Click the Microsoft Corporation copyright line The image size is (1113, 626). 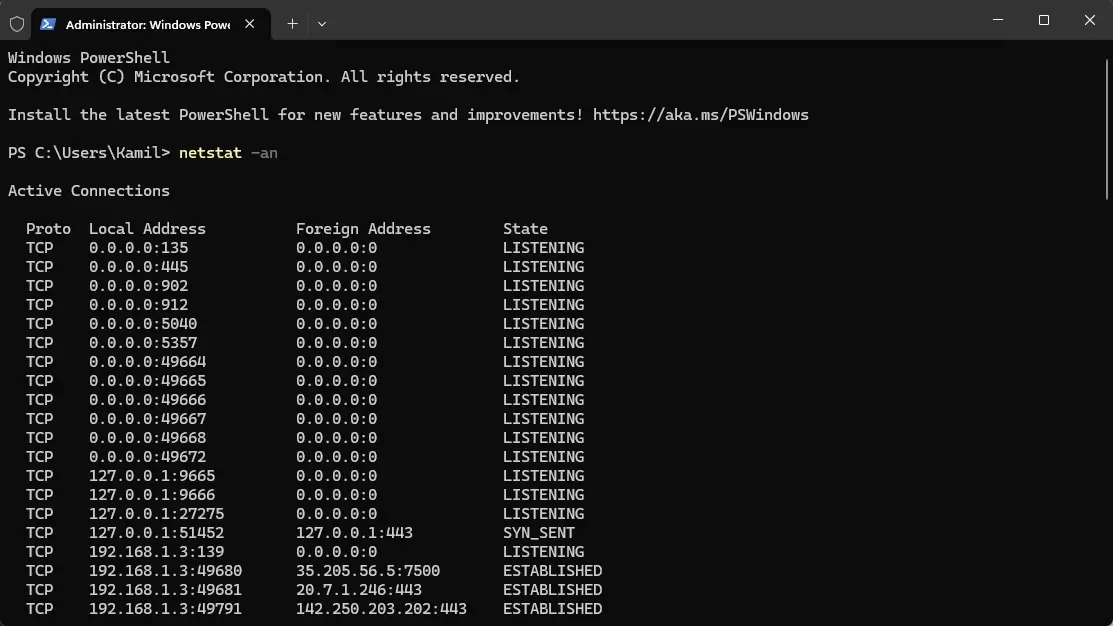(264, 77)
